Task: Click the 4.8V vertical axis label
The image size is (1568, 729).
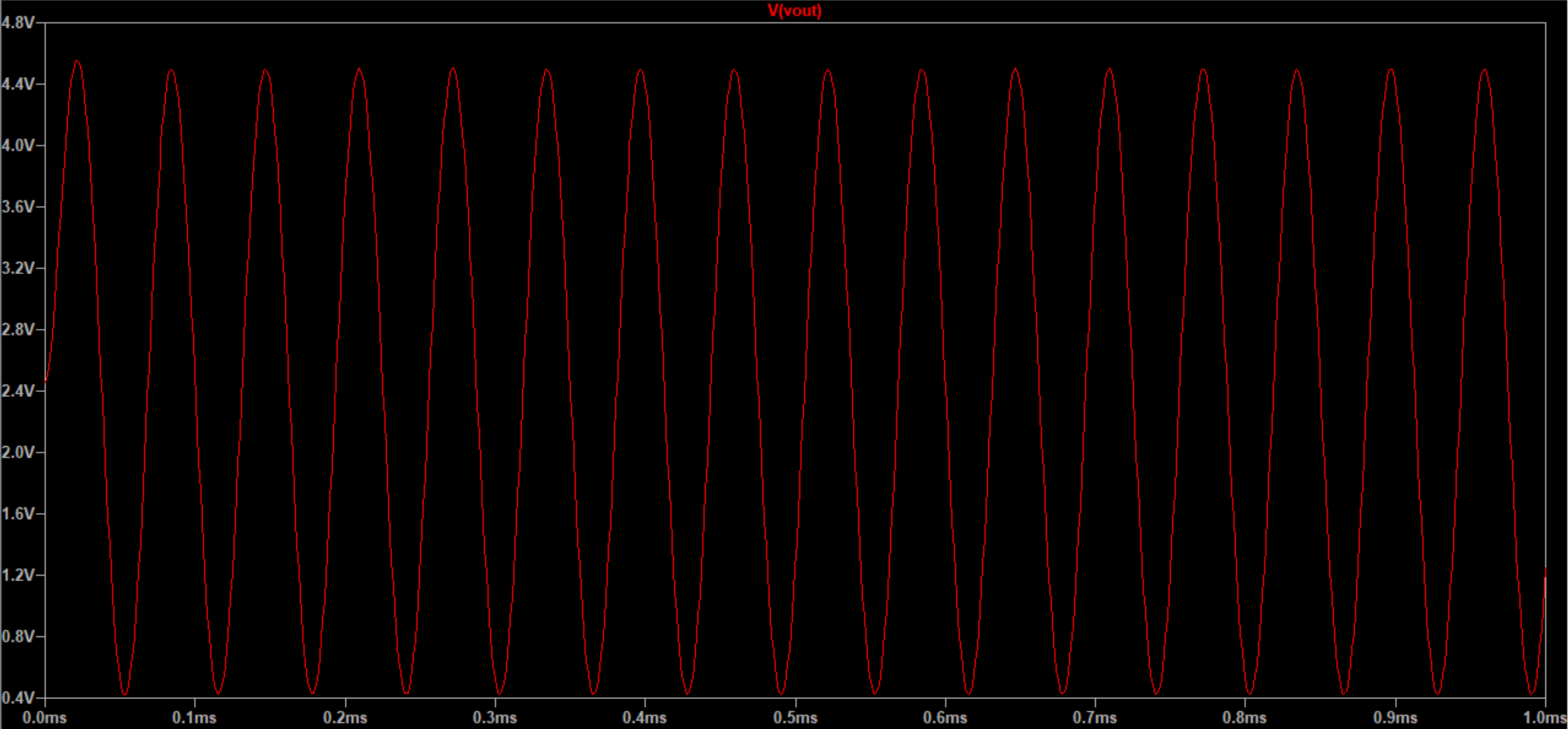Action: (18, 23)
